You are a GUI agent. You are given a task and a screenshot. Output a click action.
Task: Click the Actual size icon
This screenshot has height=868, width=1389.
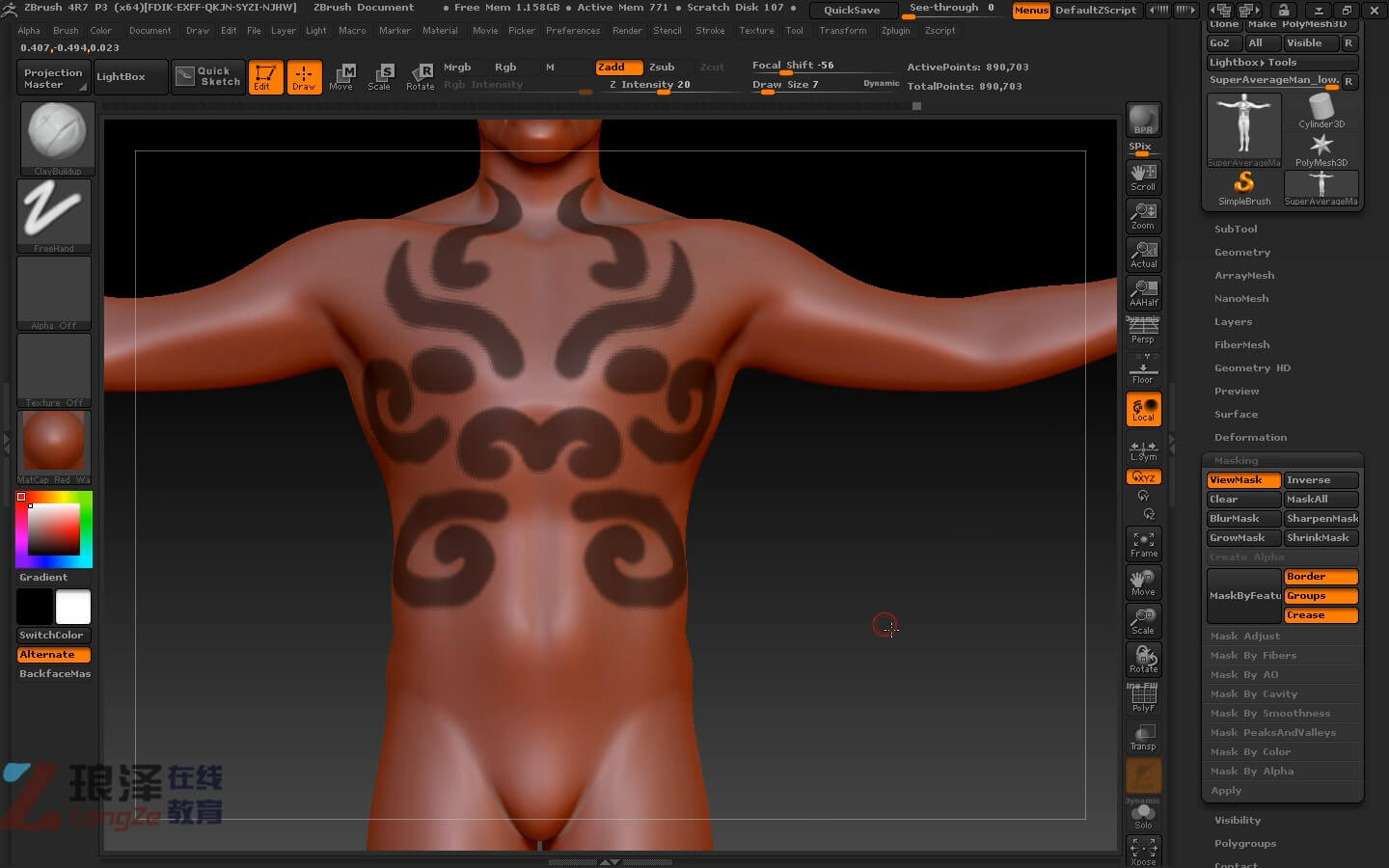click(x=1143, y=255)
